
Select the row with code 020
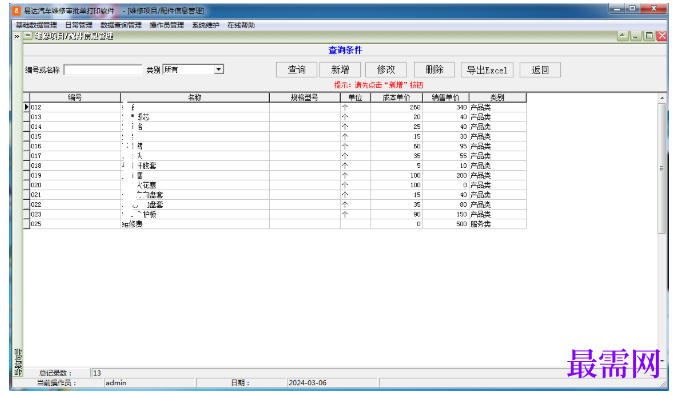point(275,185)
